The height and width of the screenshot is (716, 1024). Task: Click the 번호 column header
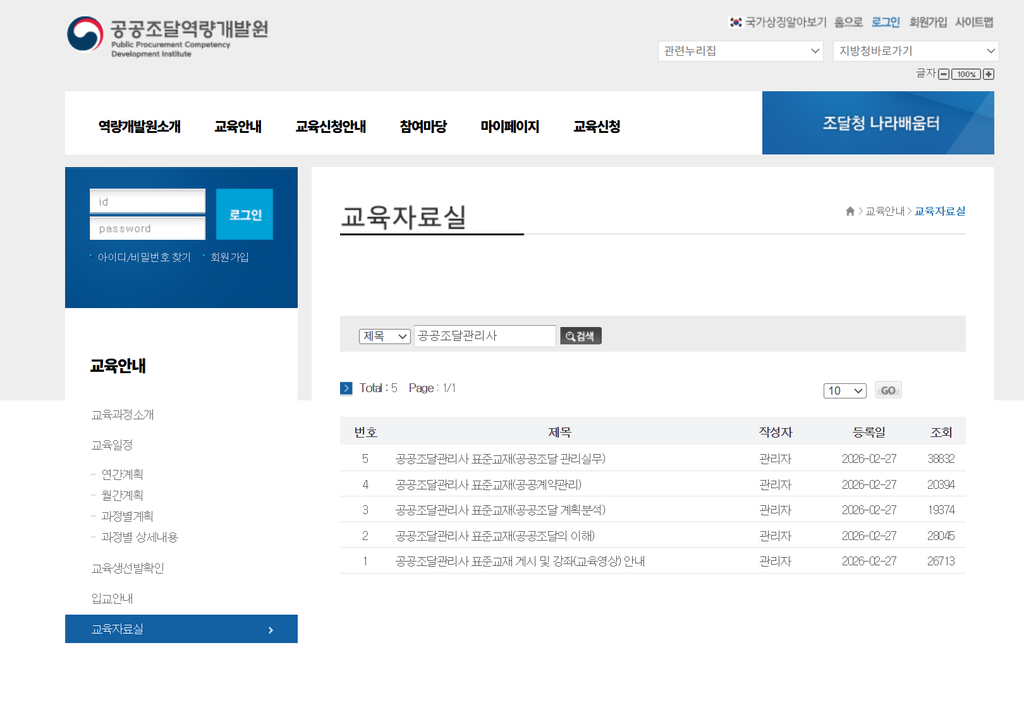tap(365, 432)
